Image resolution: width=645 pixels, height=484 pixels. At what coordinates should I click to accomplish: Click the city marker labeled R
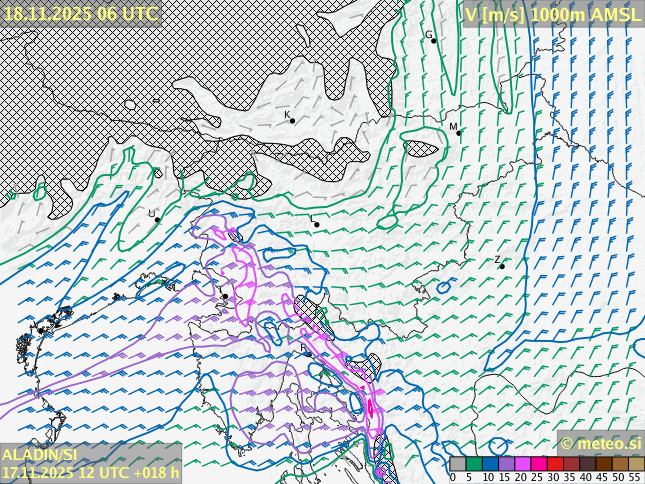tap(309, 352)
